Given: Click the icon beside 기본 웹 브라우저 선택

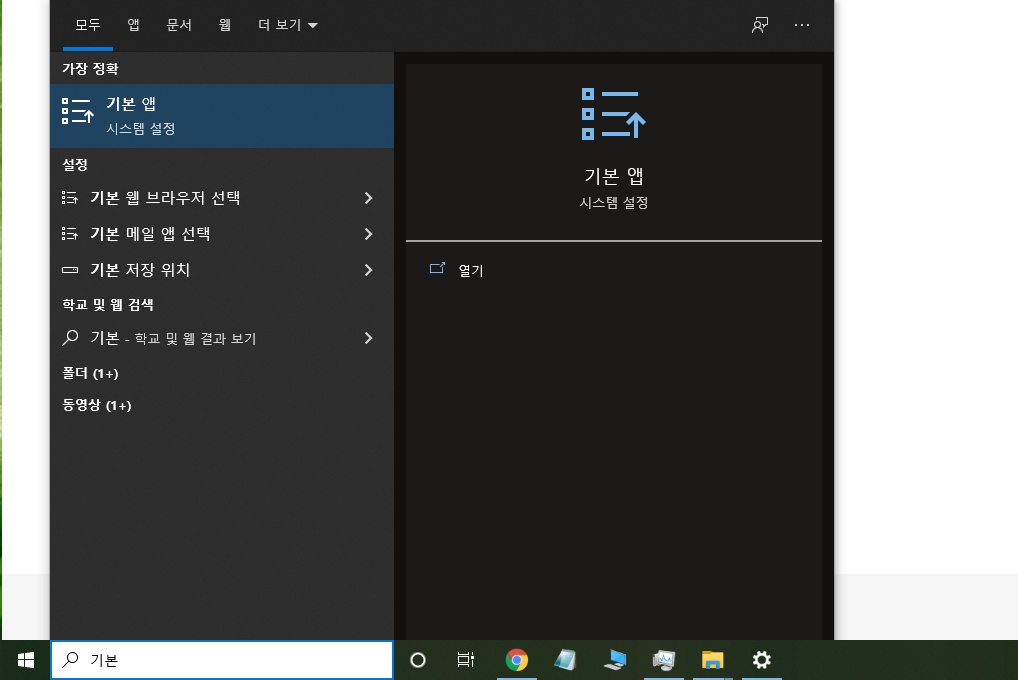Looking at the screenshot, I should pyautogui.click(x=69, y=197).
